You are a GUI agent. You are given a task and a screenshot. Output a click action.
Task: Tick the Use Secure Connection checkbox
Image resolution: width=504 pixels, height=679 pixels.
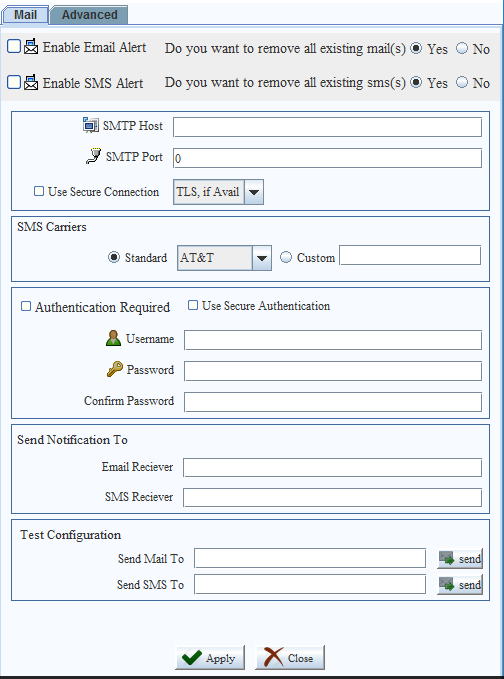[x=39, y=191]
